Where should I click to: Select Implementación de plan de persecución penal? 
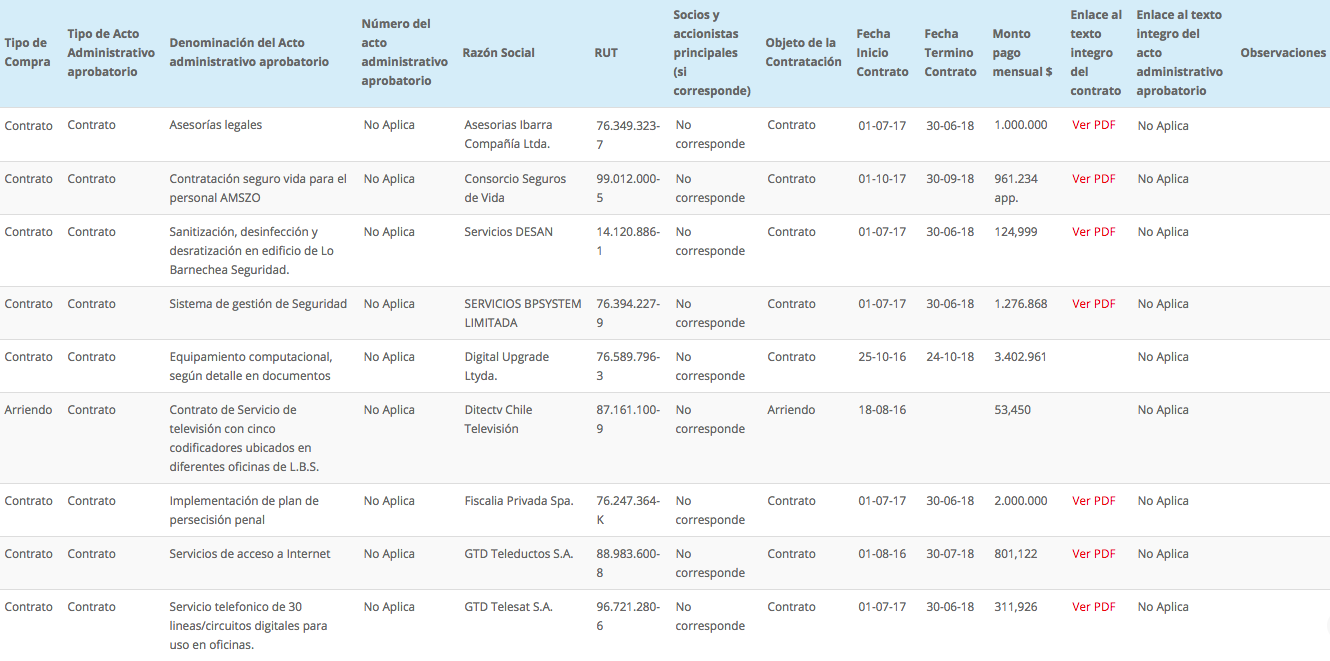point(244,510)
